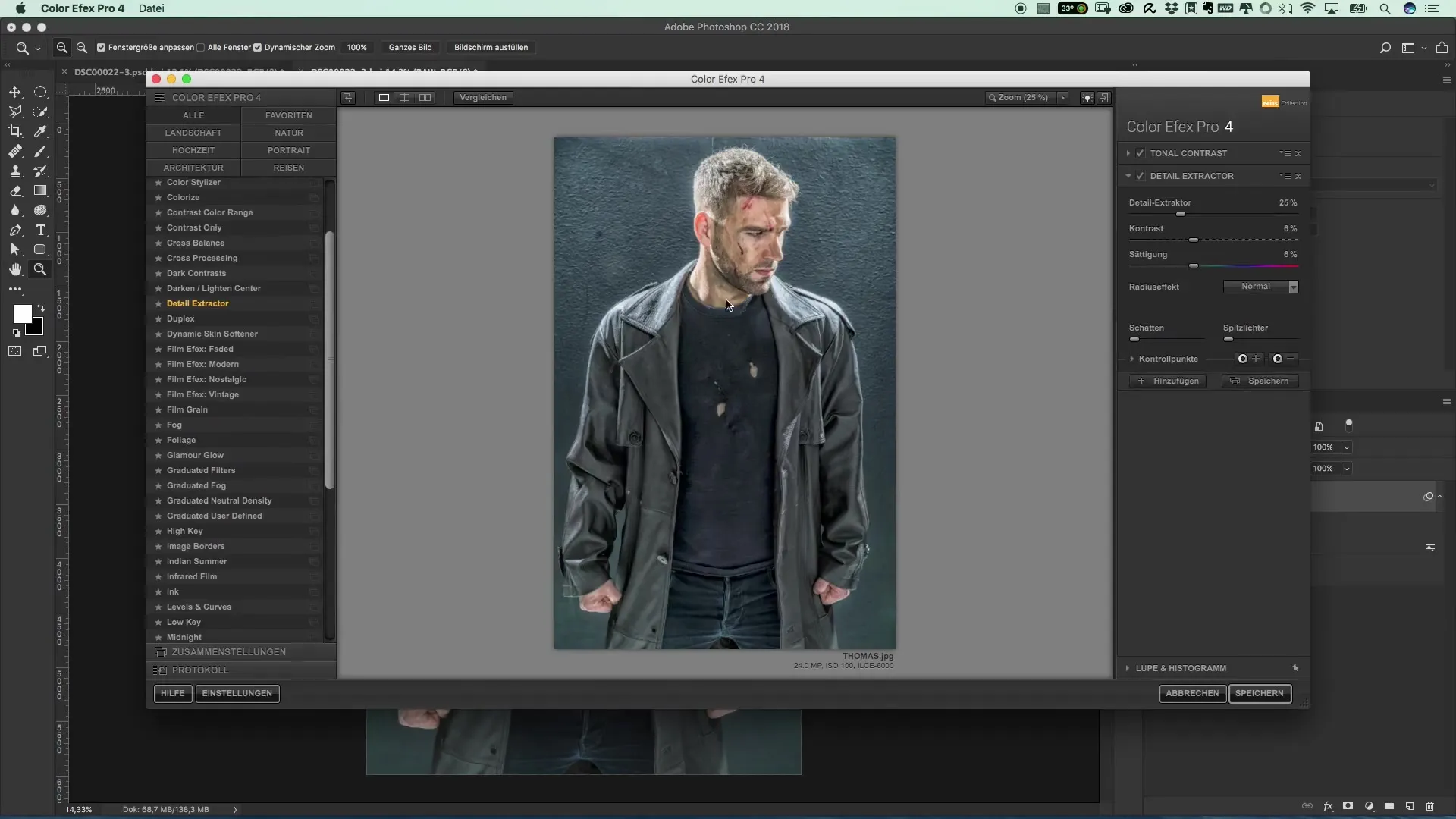Select the Eyedropper tool
This screenshot has height=819, width=1456.
[x=41, y=131]
